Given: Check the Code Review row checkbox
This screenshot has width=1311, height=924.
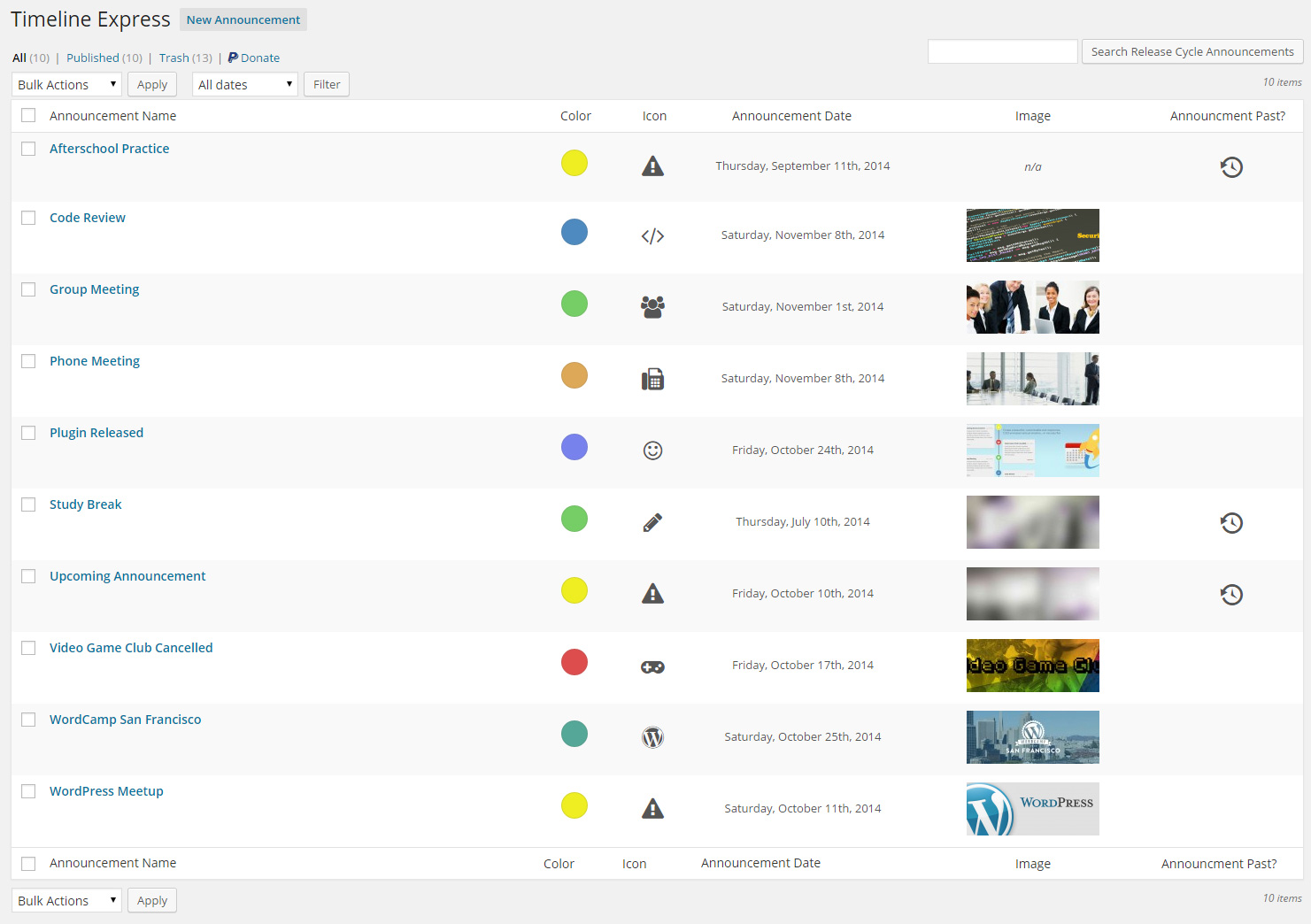Looking at the screenshot, I should pos(28,218).
